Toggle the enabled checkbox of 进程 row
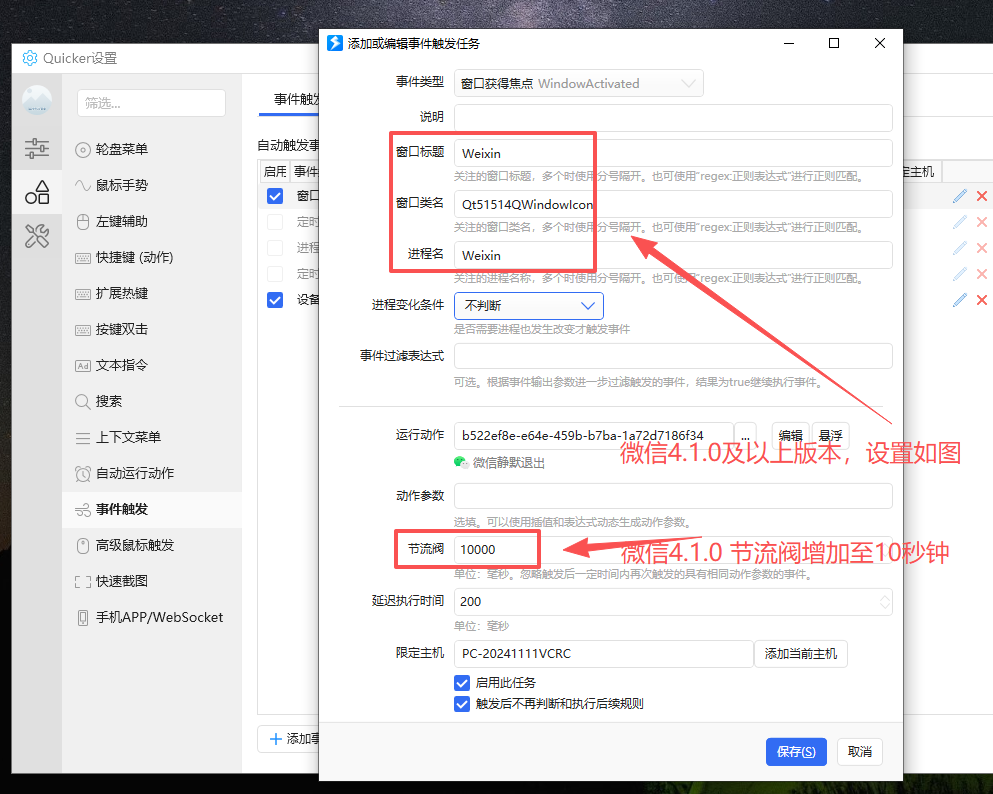The image size is (993, 794). (x=275, y=248)
